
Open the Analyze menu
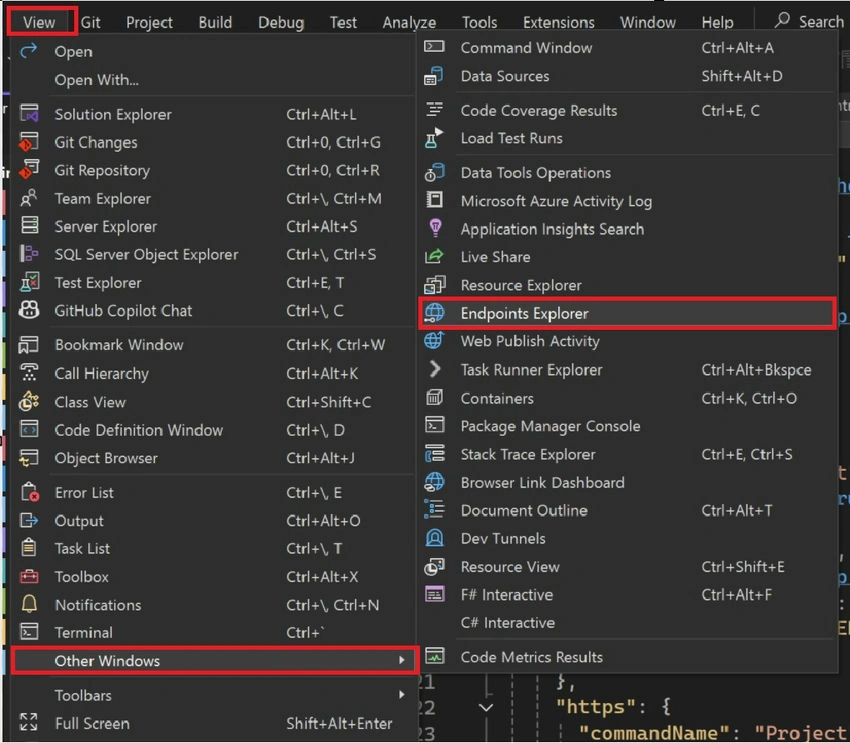pos(409,22)
